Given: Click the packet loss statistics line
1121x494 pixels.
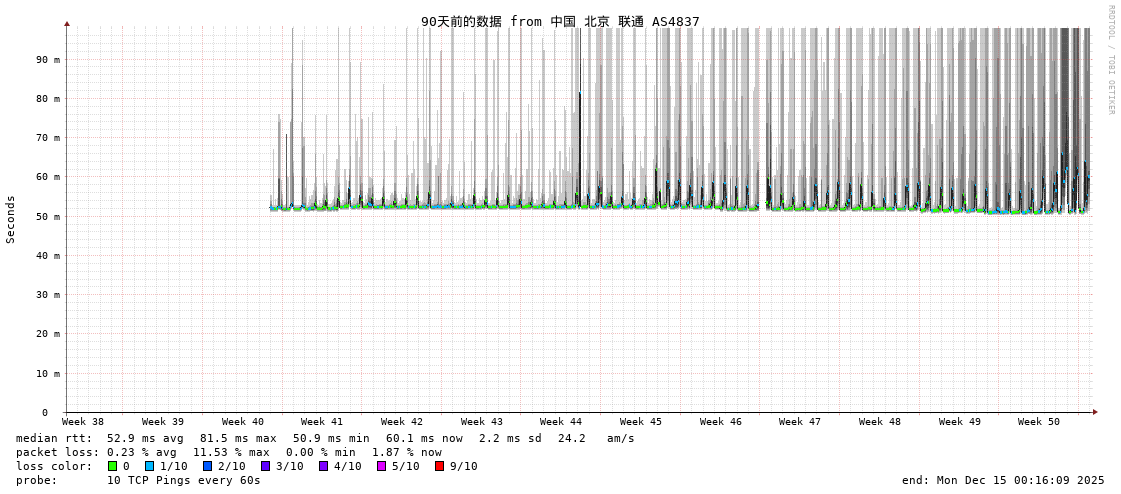Looking at the screenshot, I should 228,452.
